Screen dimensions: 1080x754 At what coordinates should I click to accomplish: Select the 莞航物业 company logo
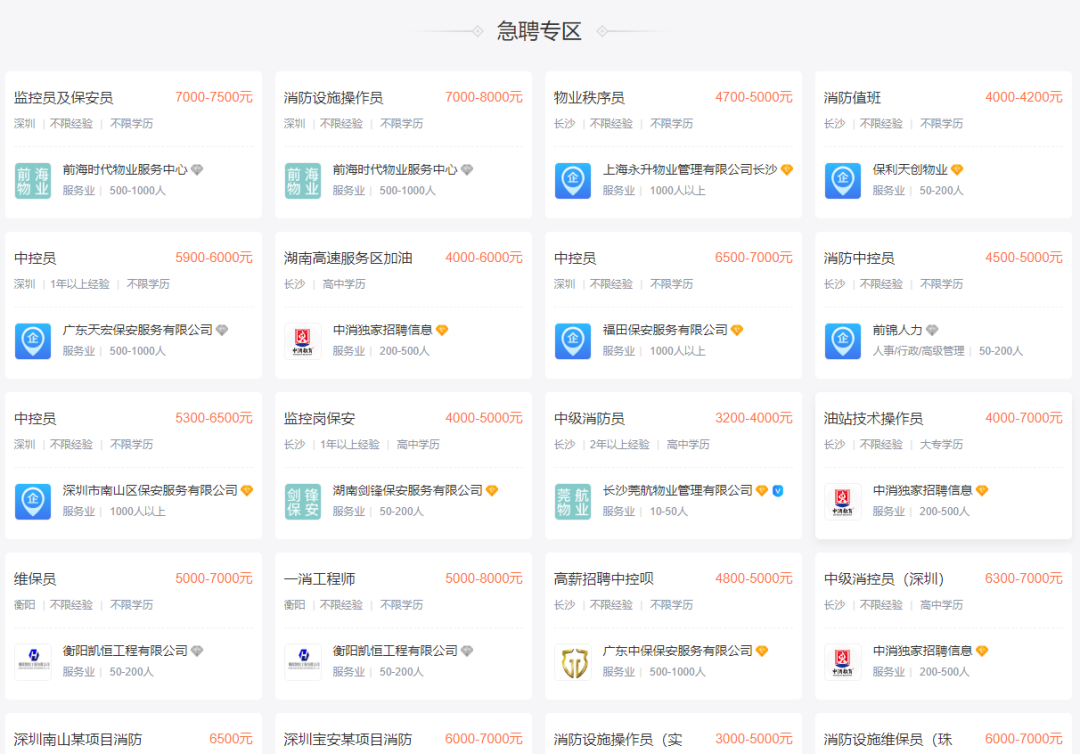(573, 501)
